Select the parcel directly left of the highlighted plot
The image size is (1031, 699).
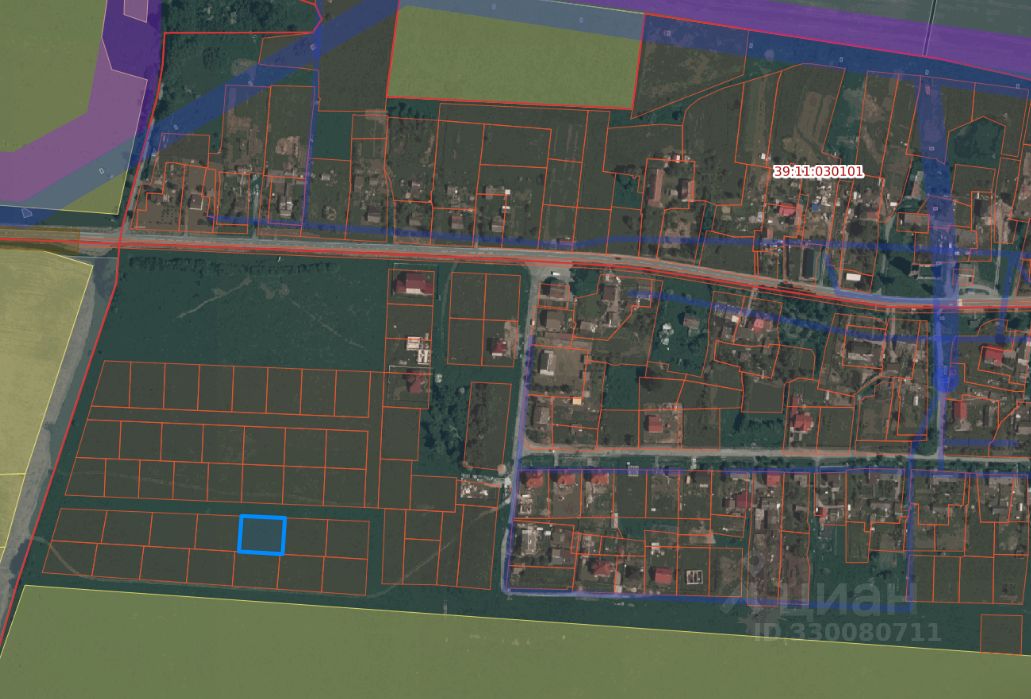coord(217,533)
